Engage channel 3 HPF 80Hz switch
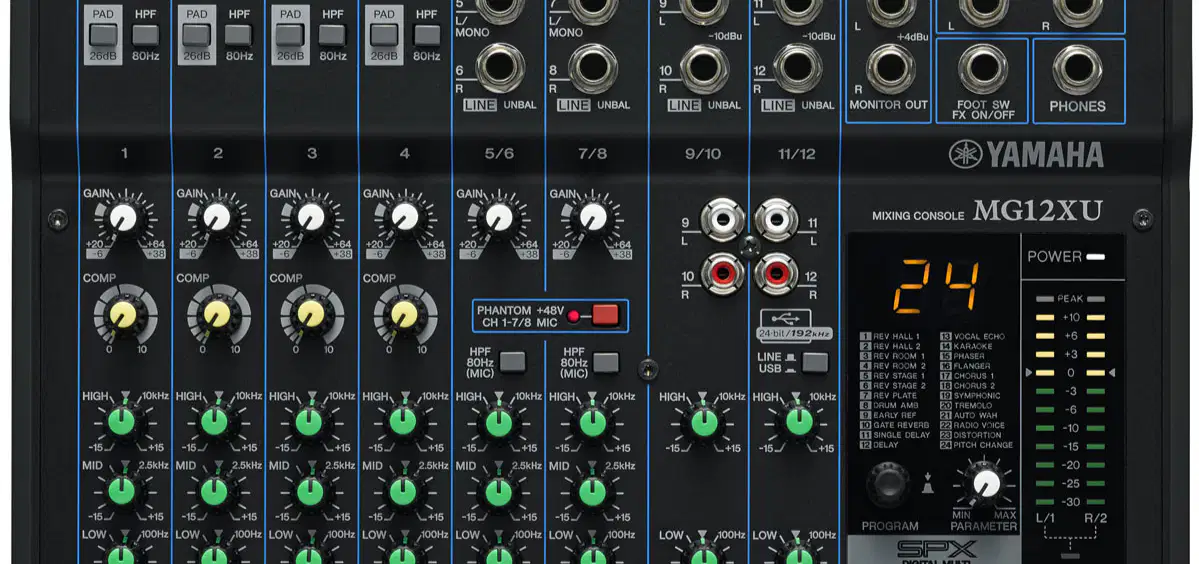The height and width of the screenshot is (564, 1199). 333,35
